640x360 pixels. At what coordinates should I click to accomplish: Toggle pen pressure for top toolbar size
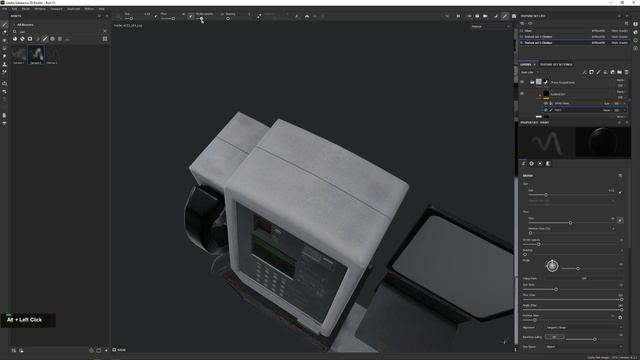click(x=156, y=16)
